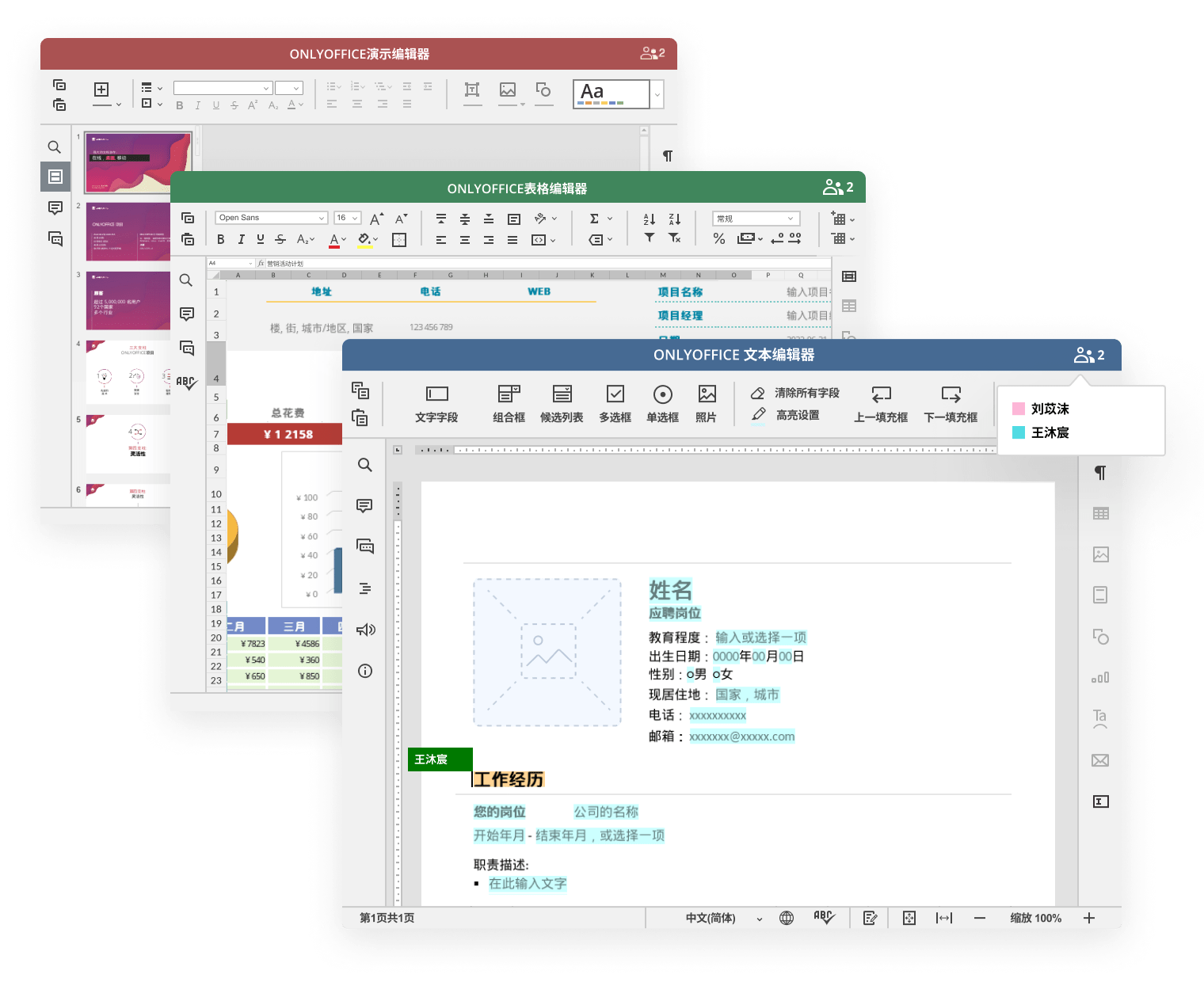The height and width of the screenshot is (982, 1204).
Task: Click pink swatch beside user 刘苡沫
Action: click(x=1019, y=409)
